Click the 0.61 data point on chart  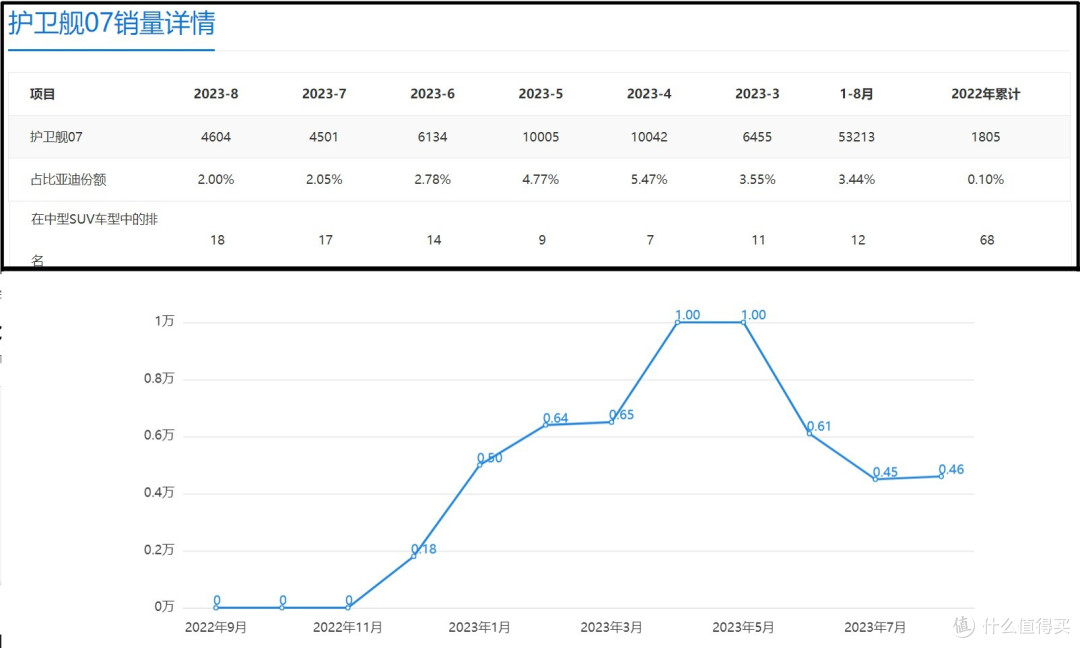pyautogui.click(x=809, y=433)
